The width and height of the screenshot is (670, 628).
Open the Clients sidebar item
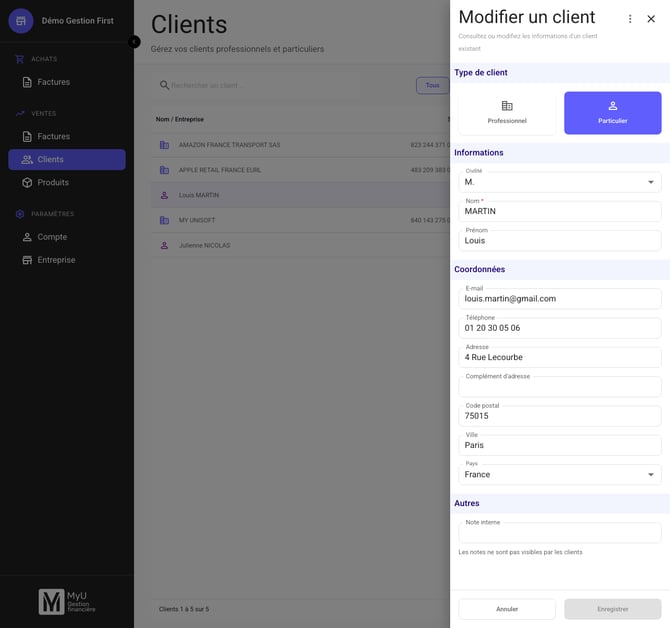coord(67,160)
